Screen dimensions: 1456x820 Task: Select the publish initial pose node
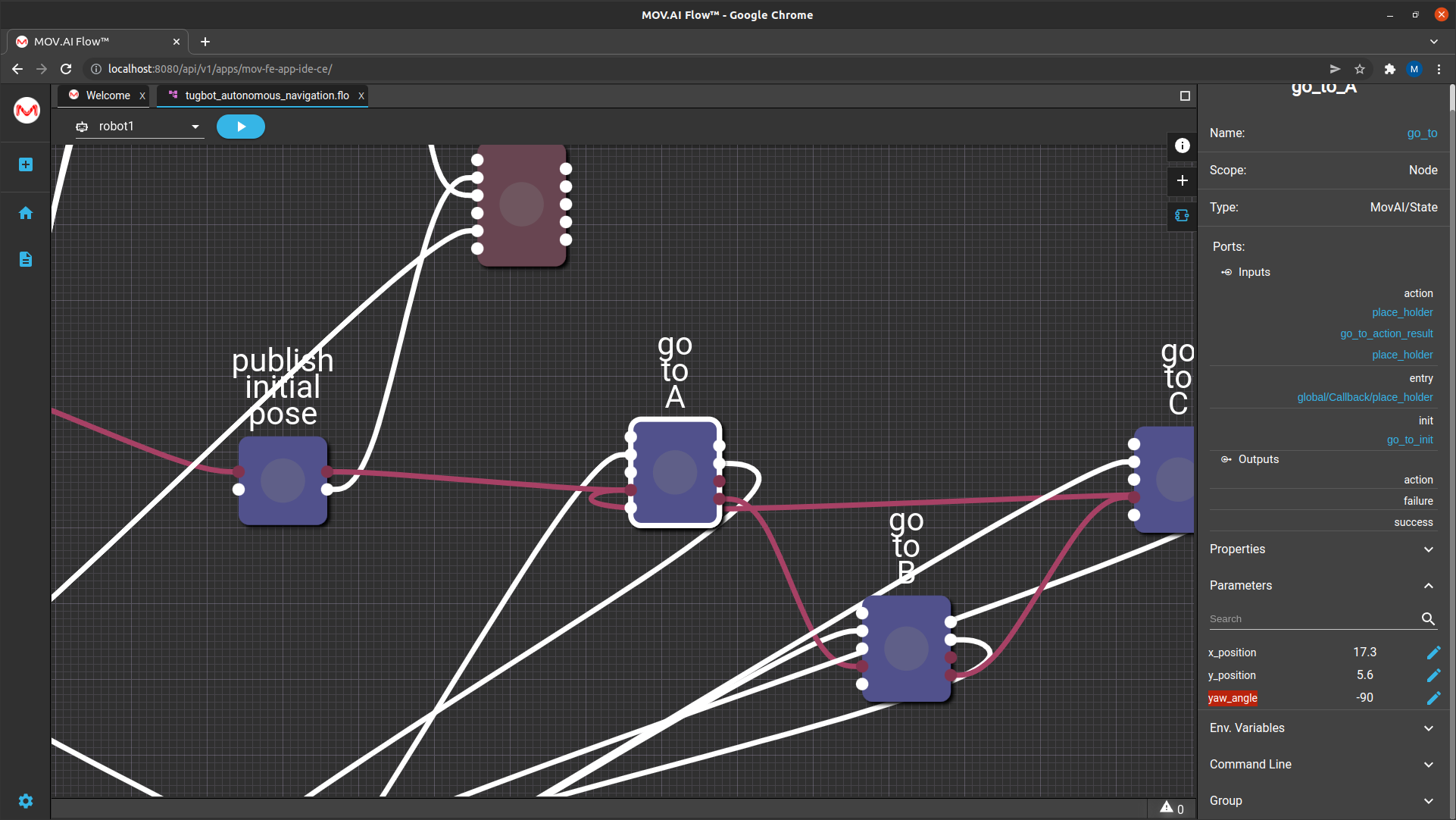[x=283, y=480]
